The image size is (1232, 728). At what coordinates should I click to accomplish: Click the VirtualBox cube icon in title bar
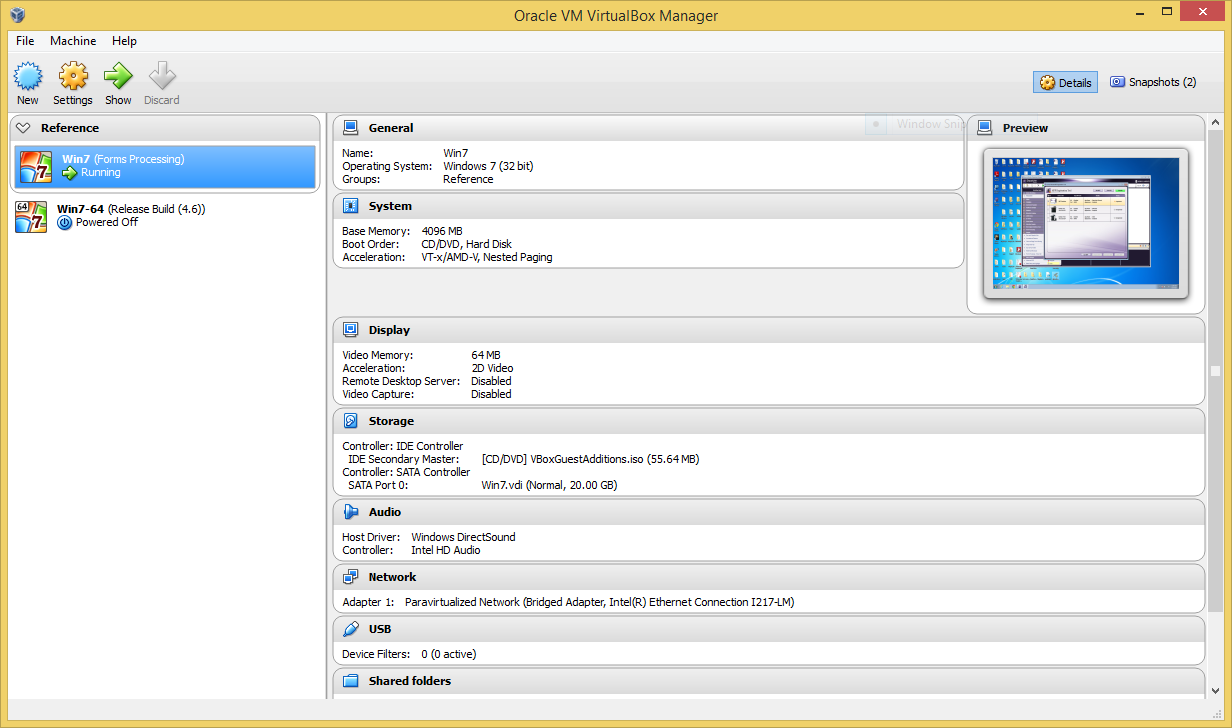pos(17,15)
